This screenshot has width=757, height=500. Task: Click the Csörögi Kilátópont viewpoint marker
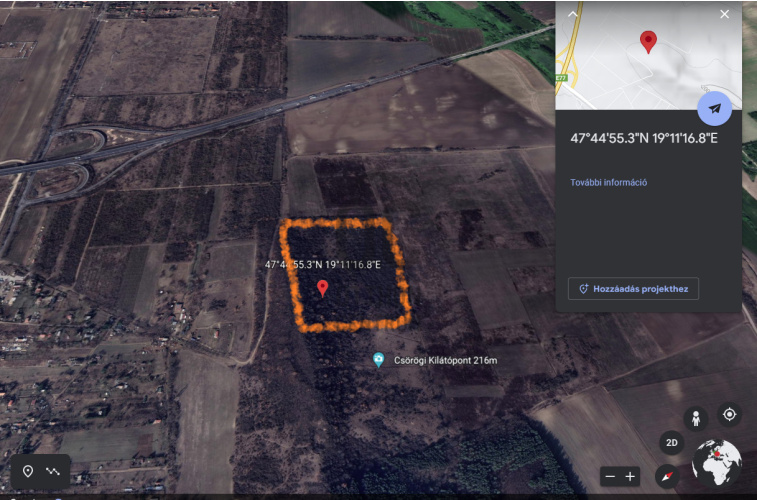point(378,360)
